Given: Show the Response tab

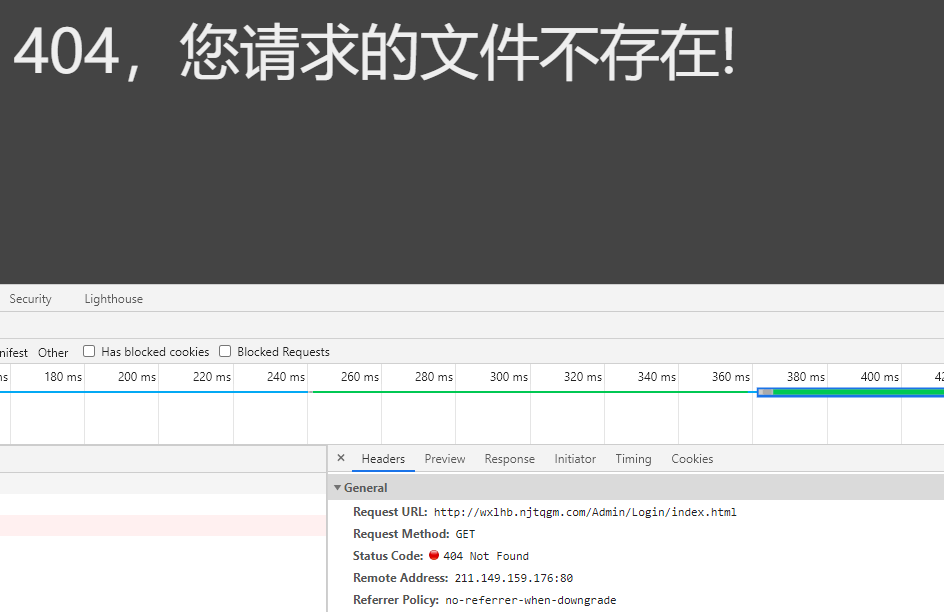Looking at the screenshot, I should (509, 459).
